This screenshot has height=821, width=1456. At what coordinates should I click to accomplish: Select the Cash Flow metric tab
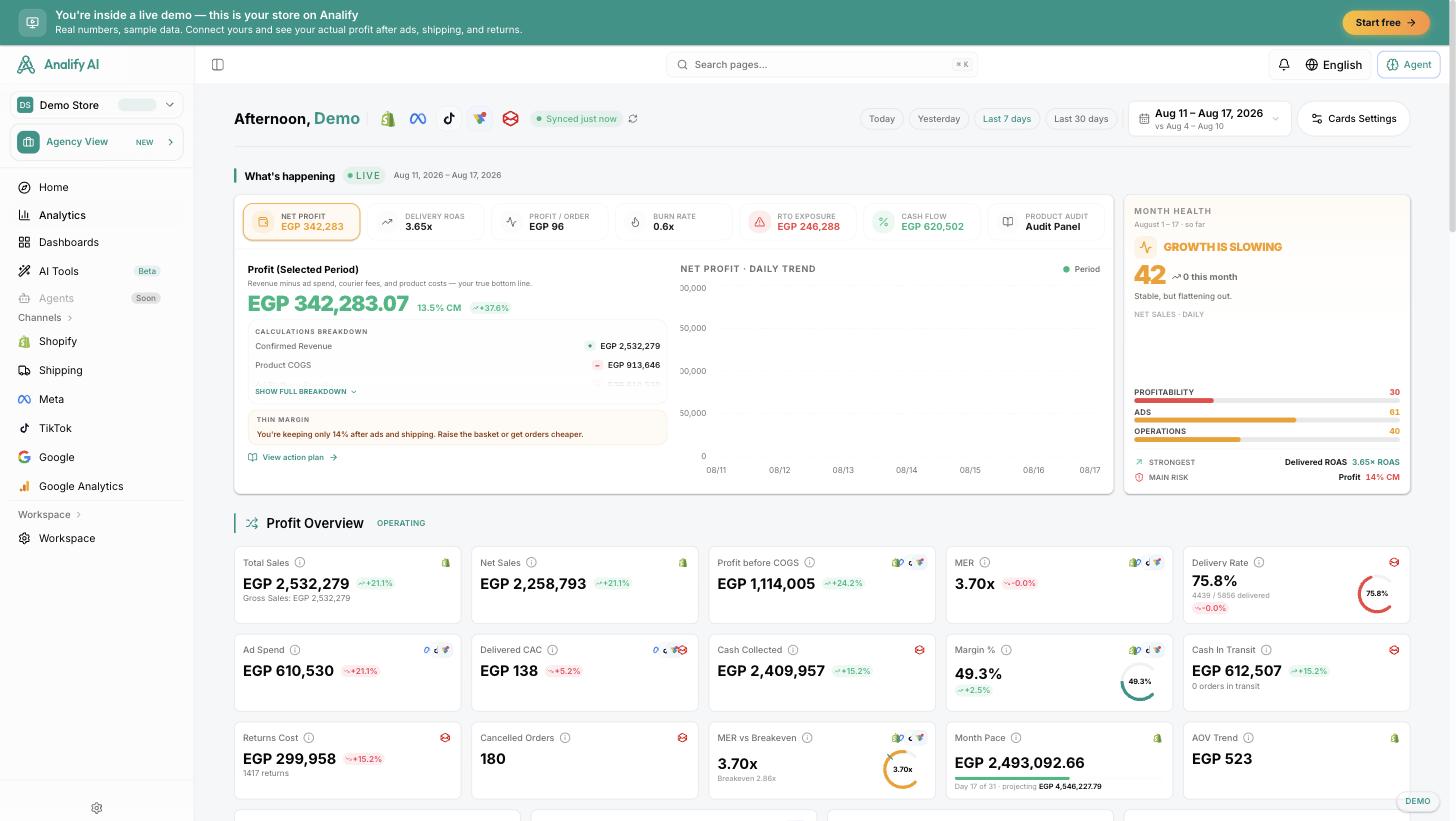coord(922,222)
